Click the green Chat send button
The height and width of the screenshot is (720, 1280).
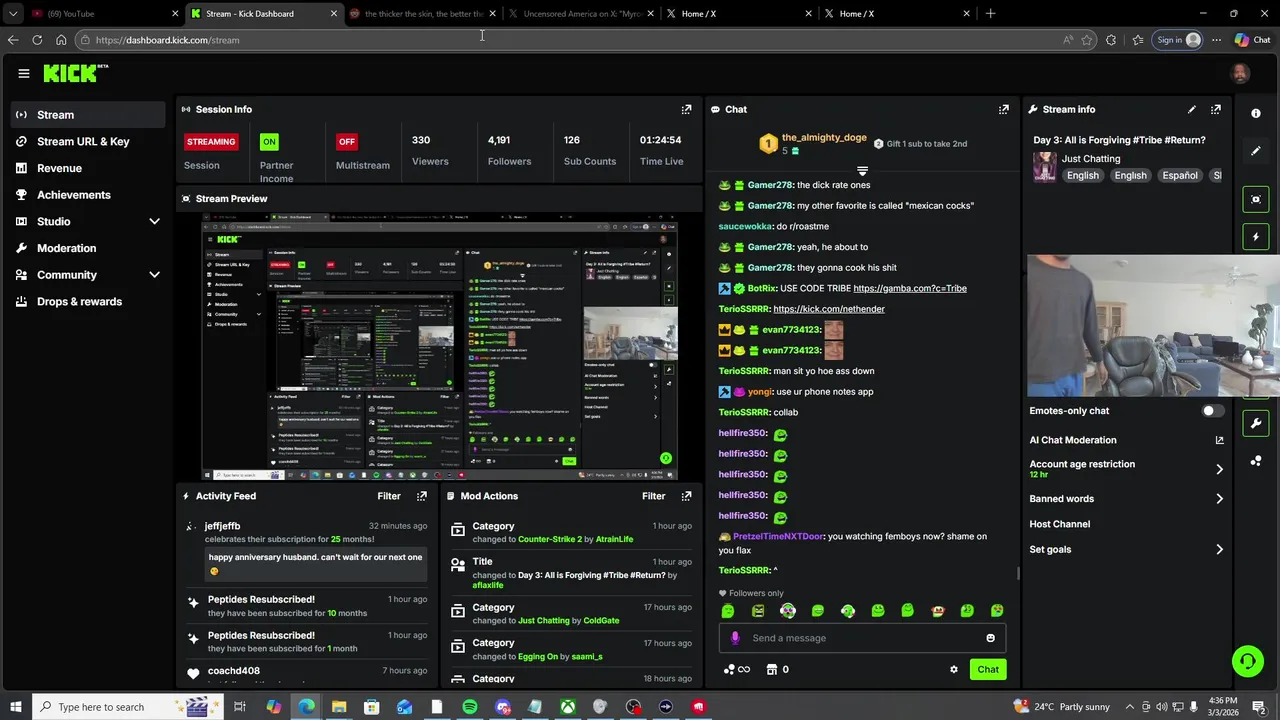(x=988, y=670)
